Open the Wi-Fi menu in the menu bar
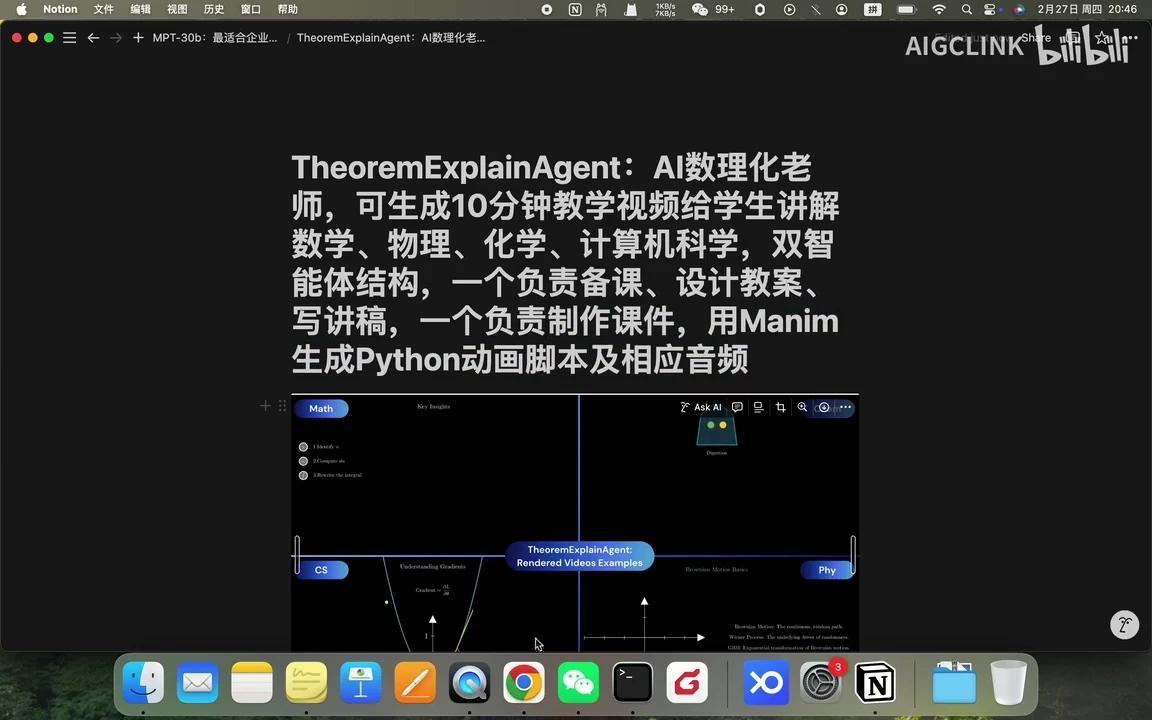The width and height of the screenshot is (1152, 720). tap(938, 9)
